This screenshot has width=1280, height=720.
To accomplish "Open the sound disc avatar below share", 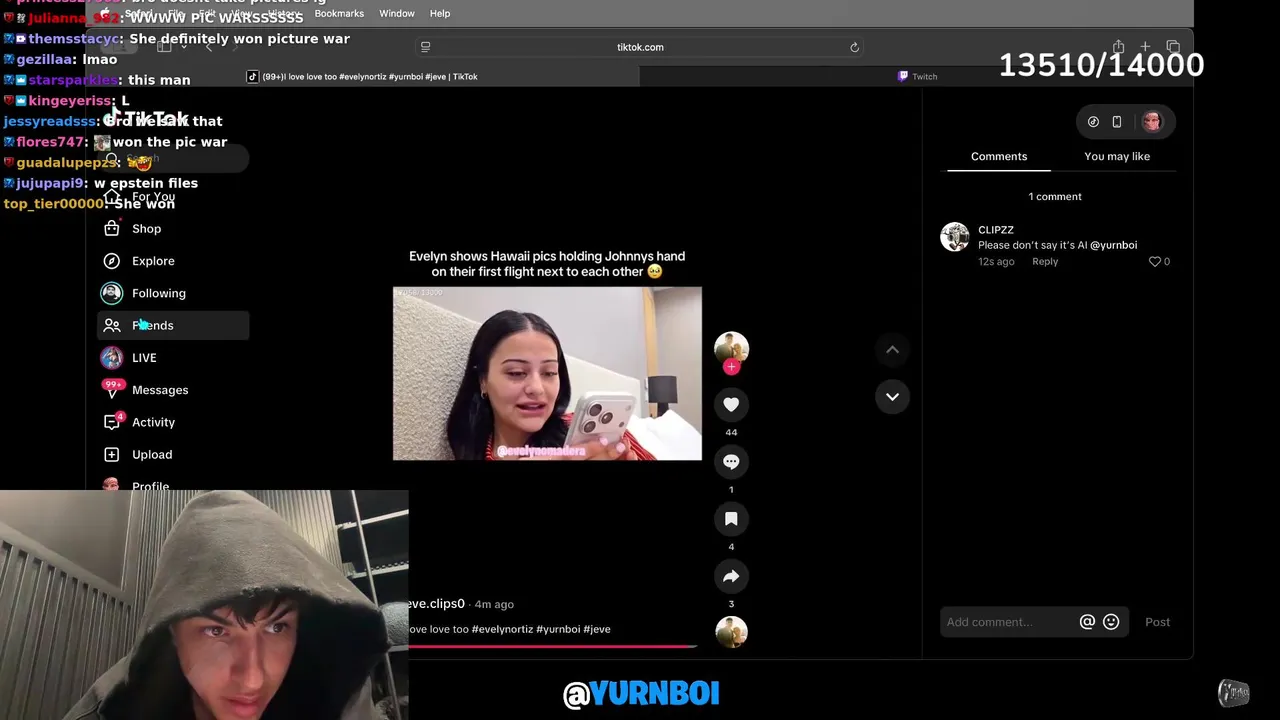I will coord(731,632).
